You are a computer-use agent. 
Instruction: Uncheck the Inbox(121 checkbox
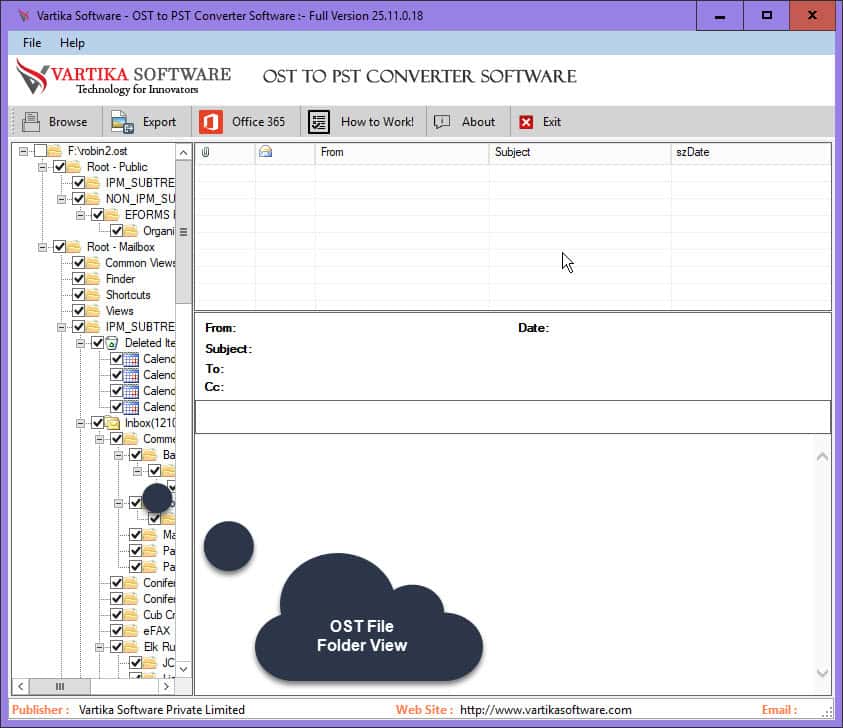pos(97,423)
